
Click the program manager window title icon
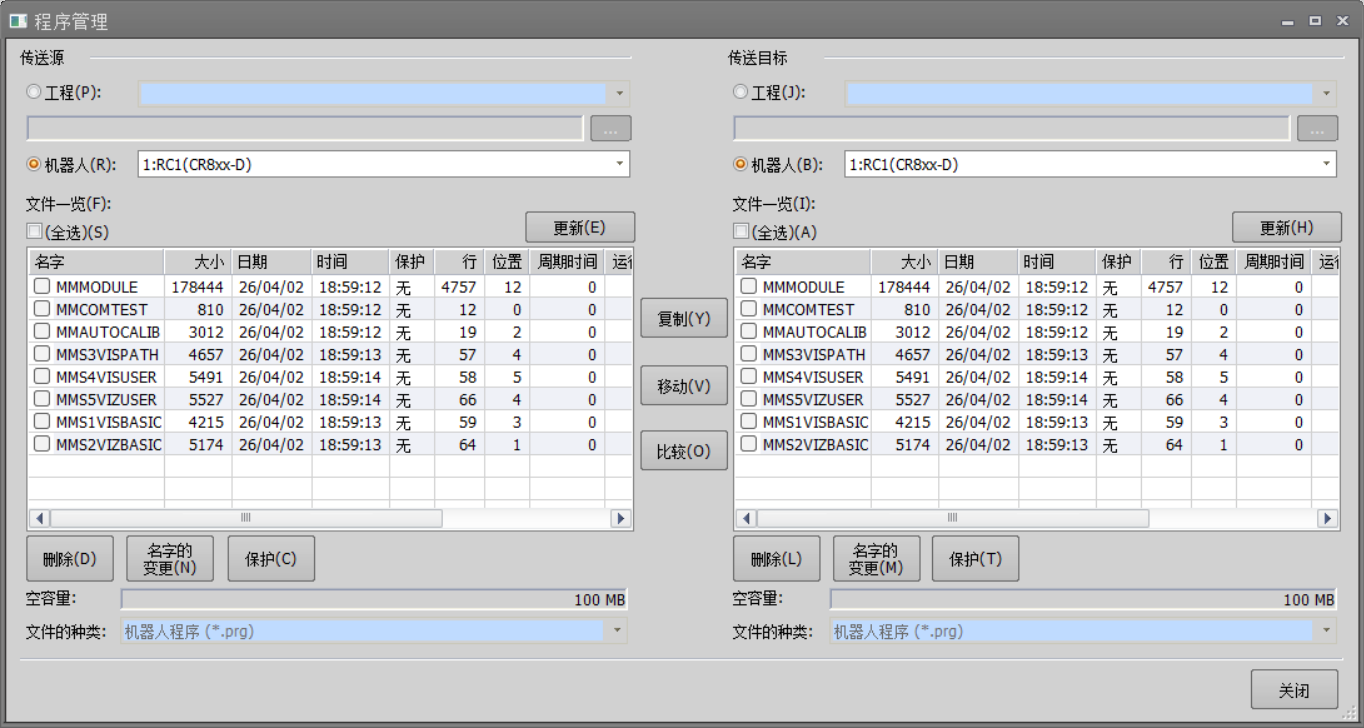tap(18, 21)
